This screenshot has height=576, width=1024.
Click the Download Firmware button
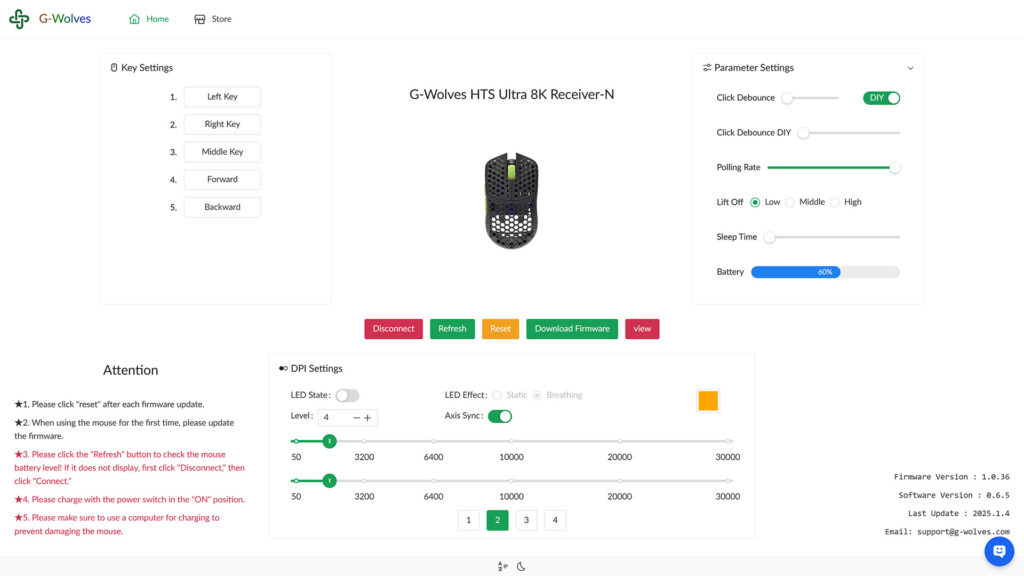(x=572, y=329)
